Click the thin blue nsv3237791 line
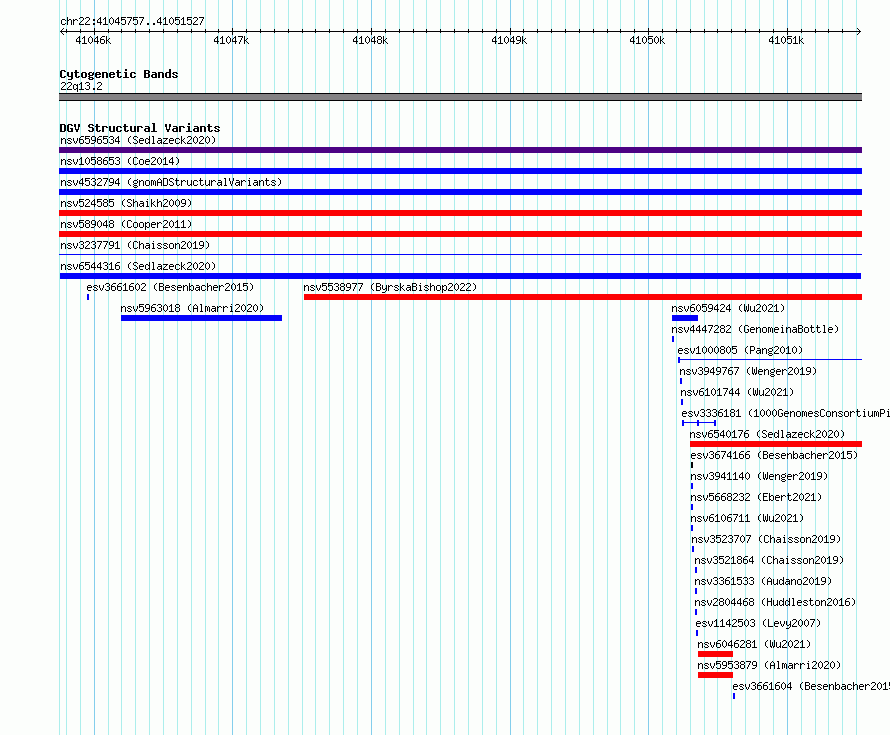 460,254
